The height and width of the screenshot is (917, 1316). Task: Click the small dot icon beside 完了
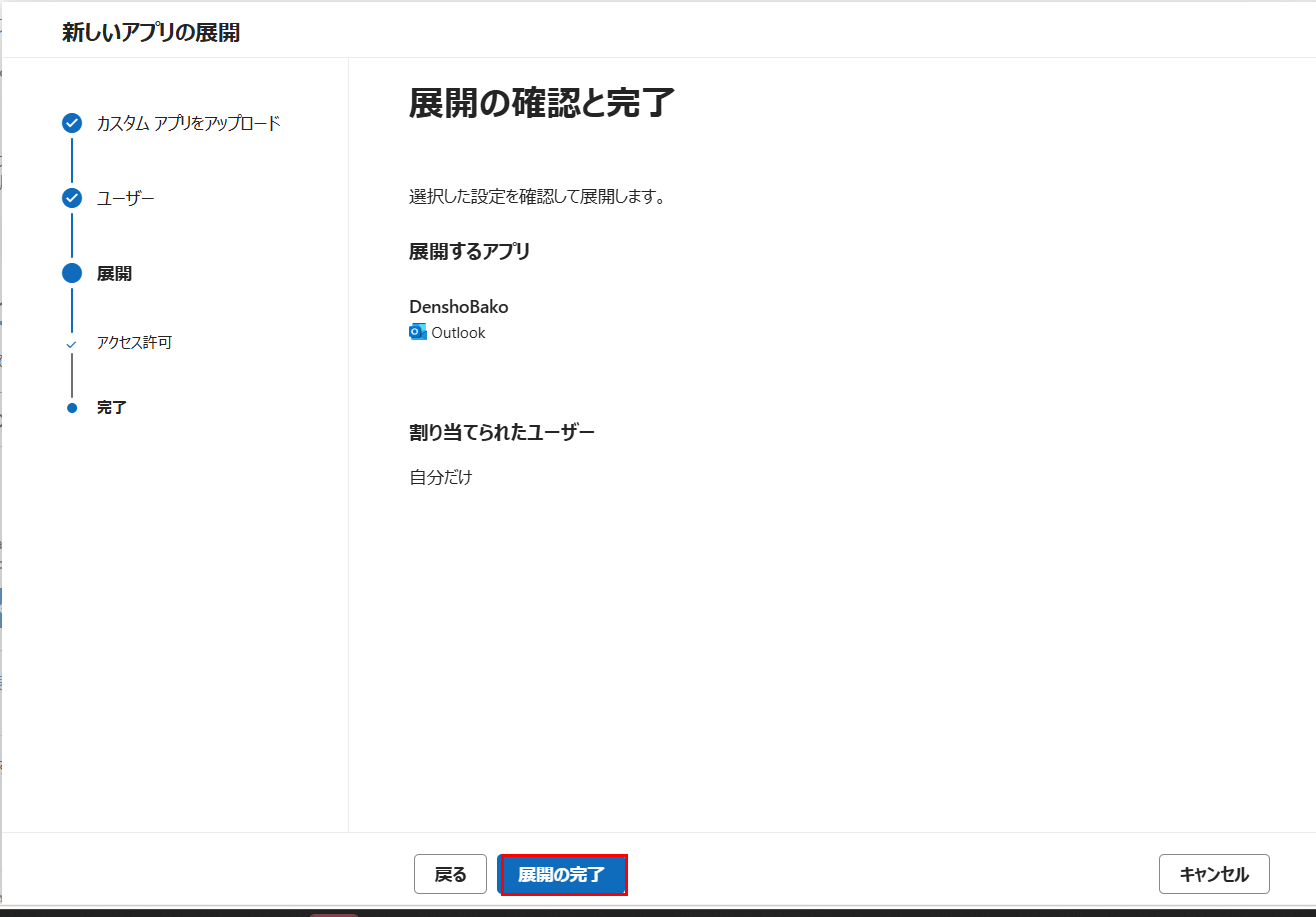(x=72, y=408)
